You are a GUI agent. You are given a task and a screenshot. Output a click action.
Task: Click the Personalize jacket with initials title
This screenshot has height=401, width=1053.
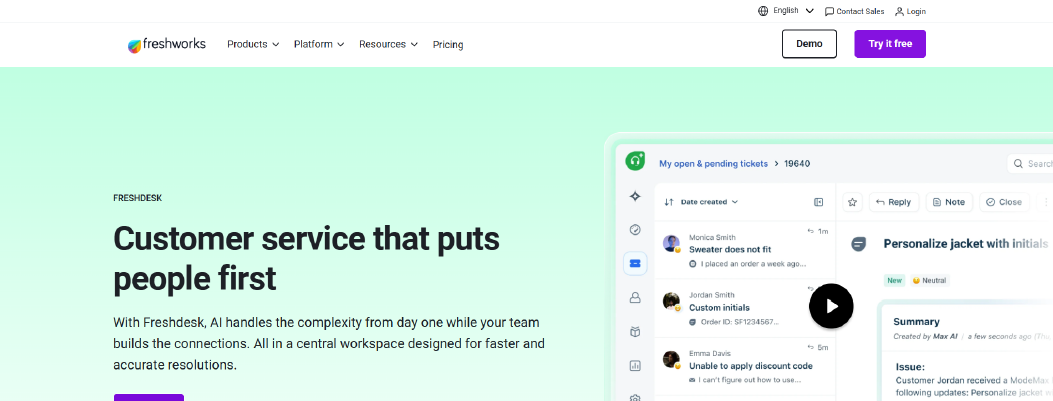pos(966,244)
